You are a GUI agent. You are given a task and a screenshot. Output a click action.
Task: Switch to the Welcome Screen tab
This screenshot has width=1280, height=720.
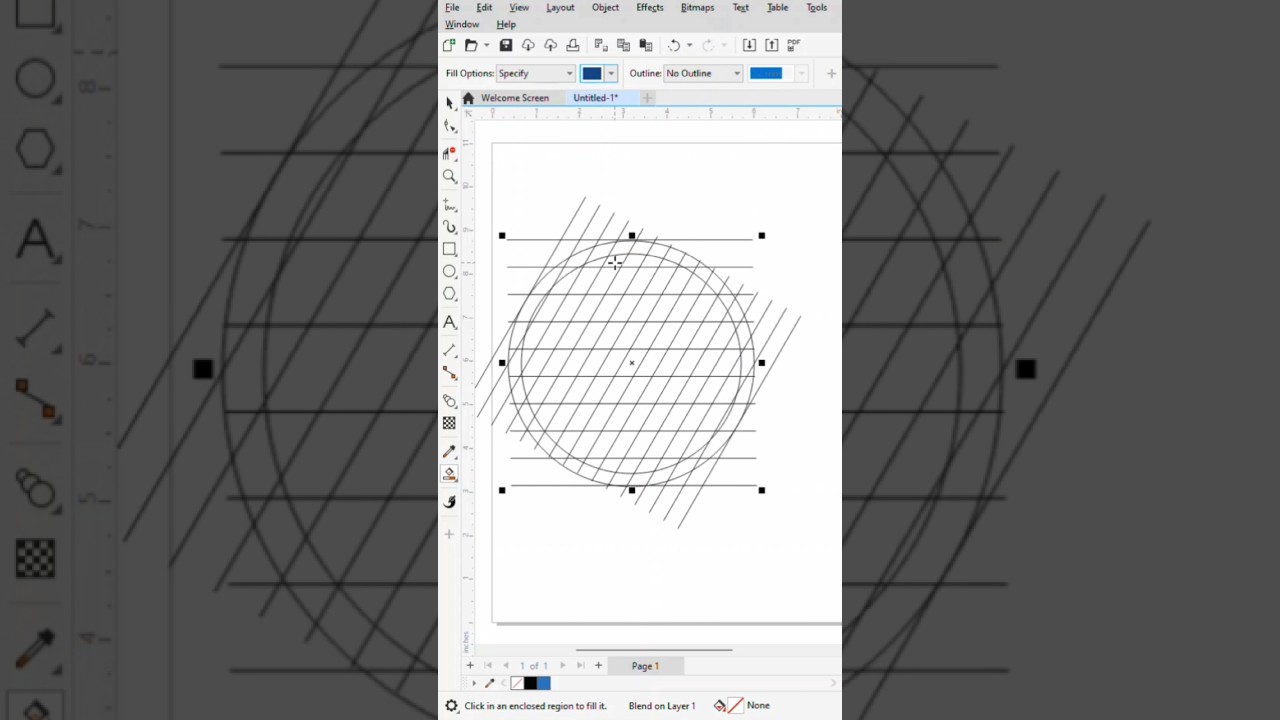[x=515, y=98]
